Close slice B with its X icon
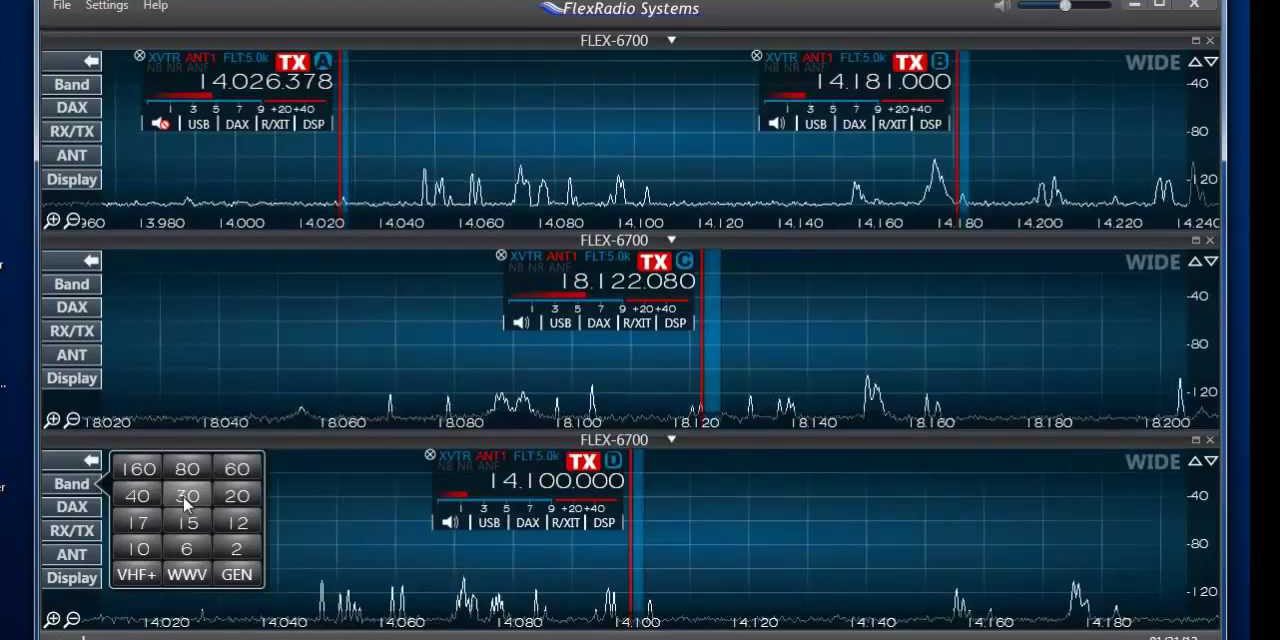 pyautogui.click(x=757, y=56)
